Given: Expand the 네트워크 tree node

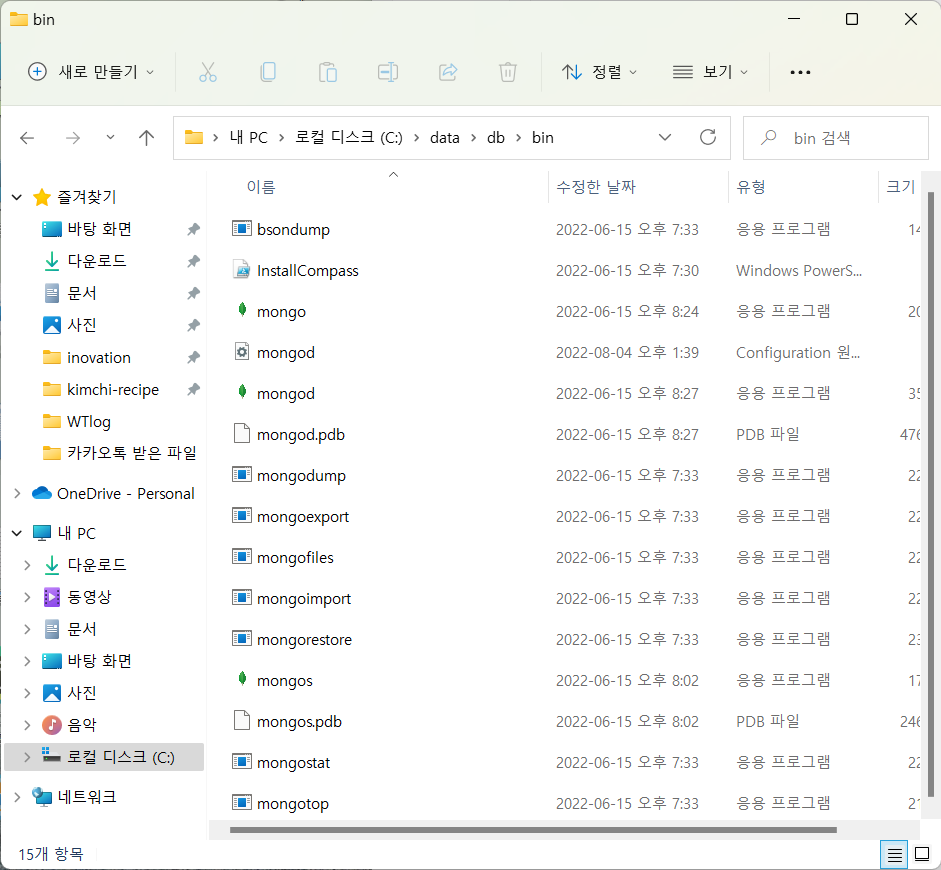Looking at the screenshot, I should click(17, 797).
